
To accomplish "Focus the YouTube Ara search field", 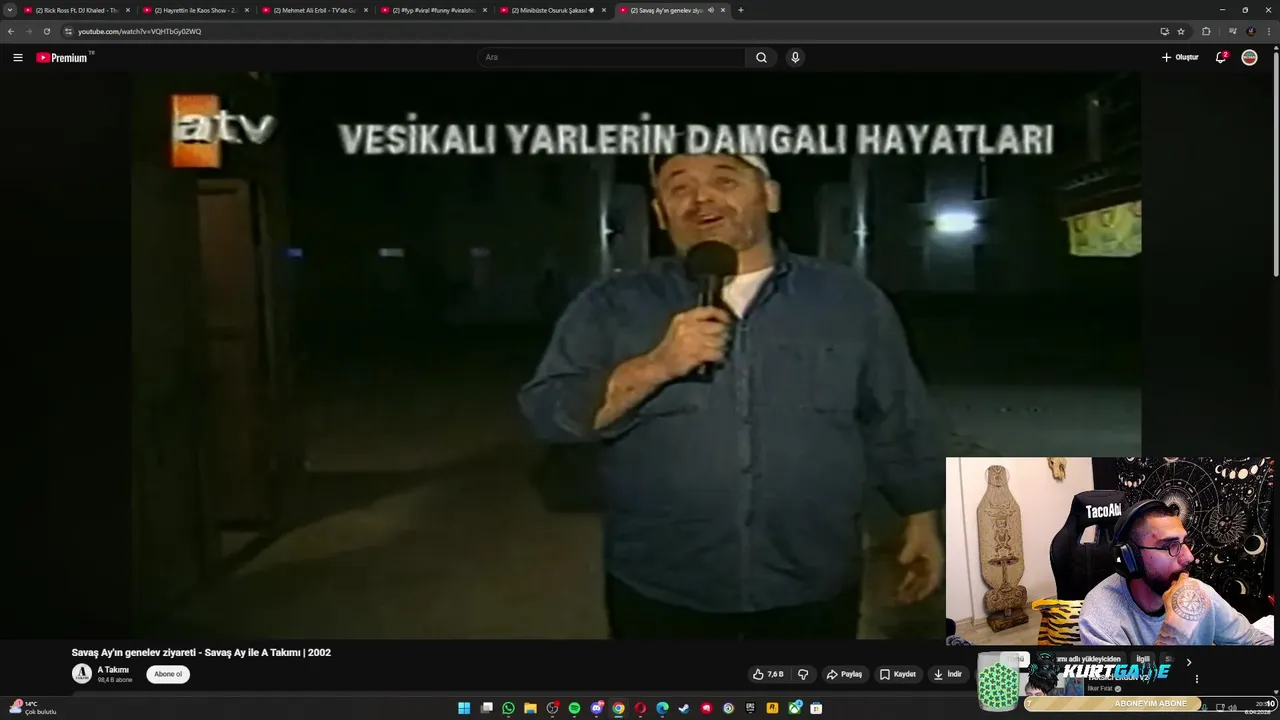I will (x=612, y=57).
